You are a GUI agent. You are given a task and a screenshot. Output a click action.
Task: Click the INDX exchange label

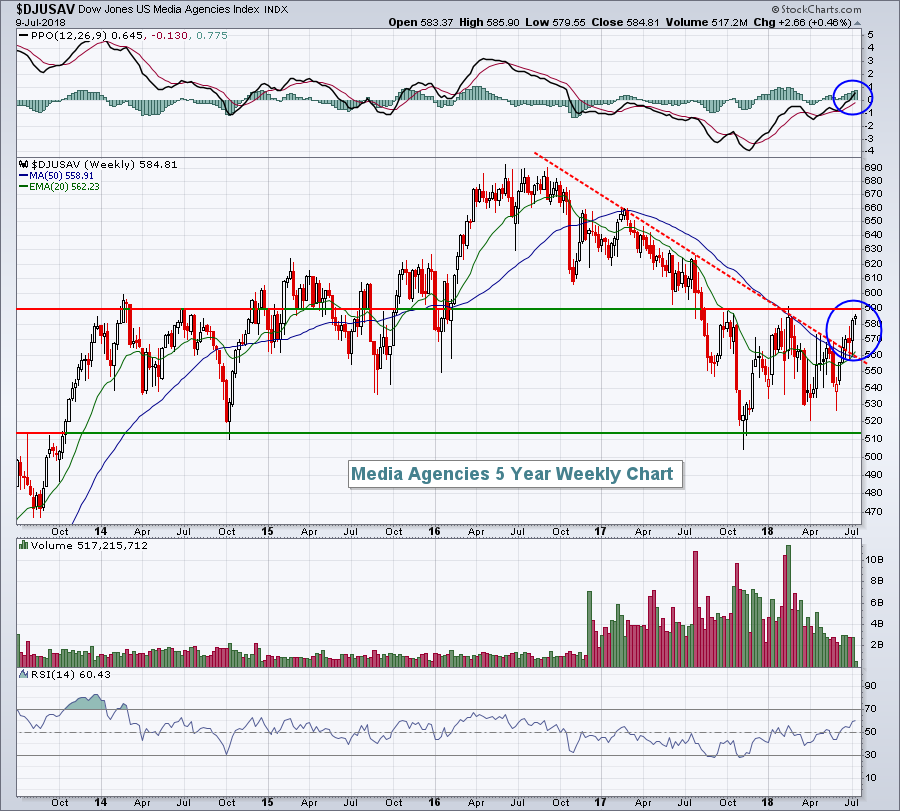point(276,10)
